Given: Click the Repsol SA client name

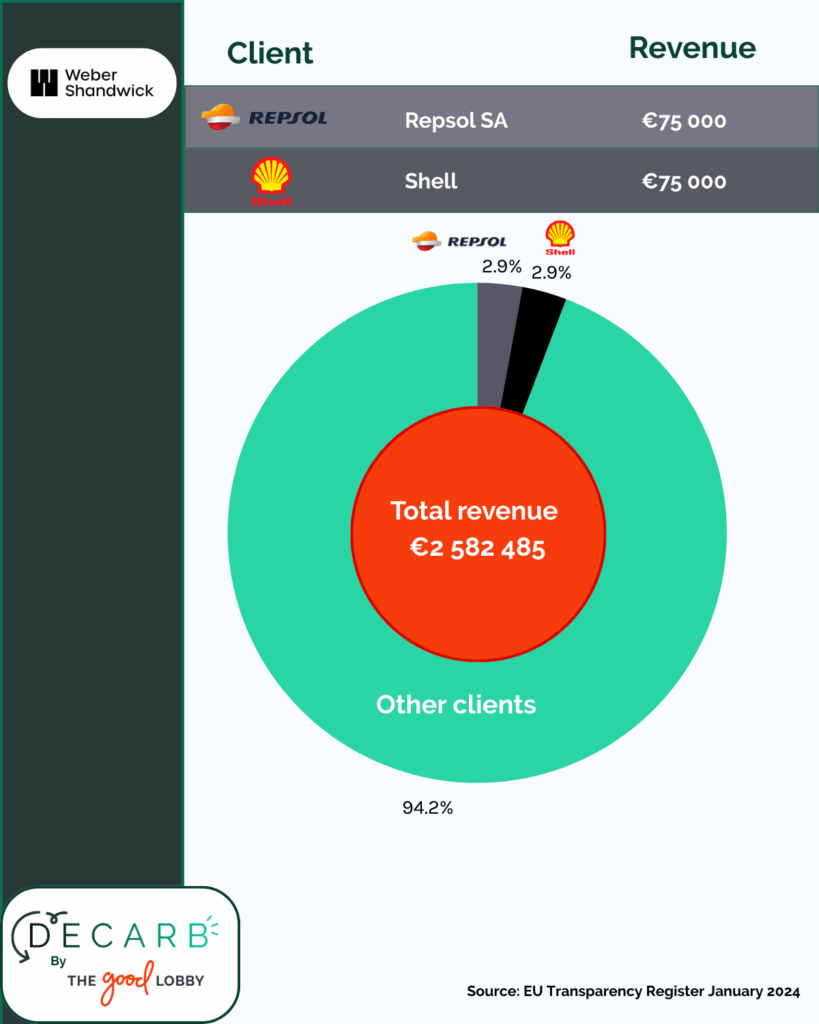Looking at the screenshot, I should pos(456,120).
